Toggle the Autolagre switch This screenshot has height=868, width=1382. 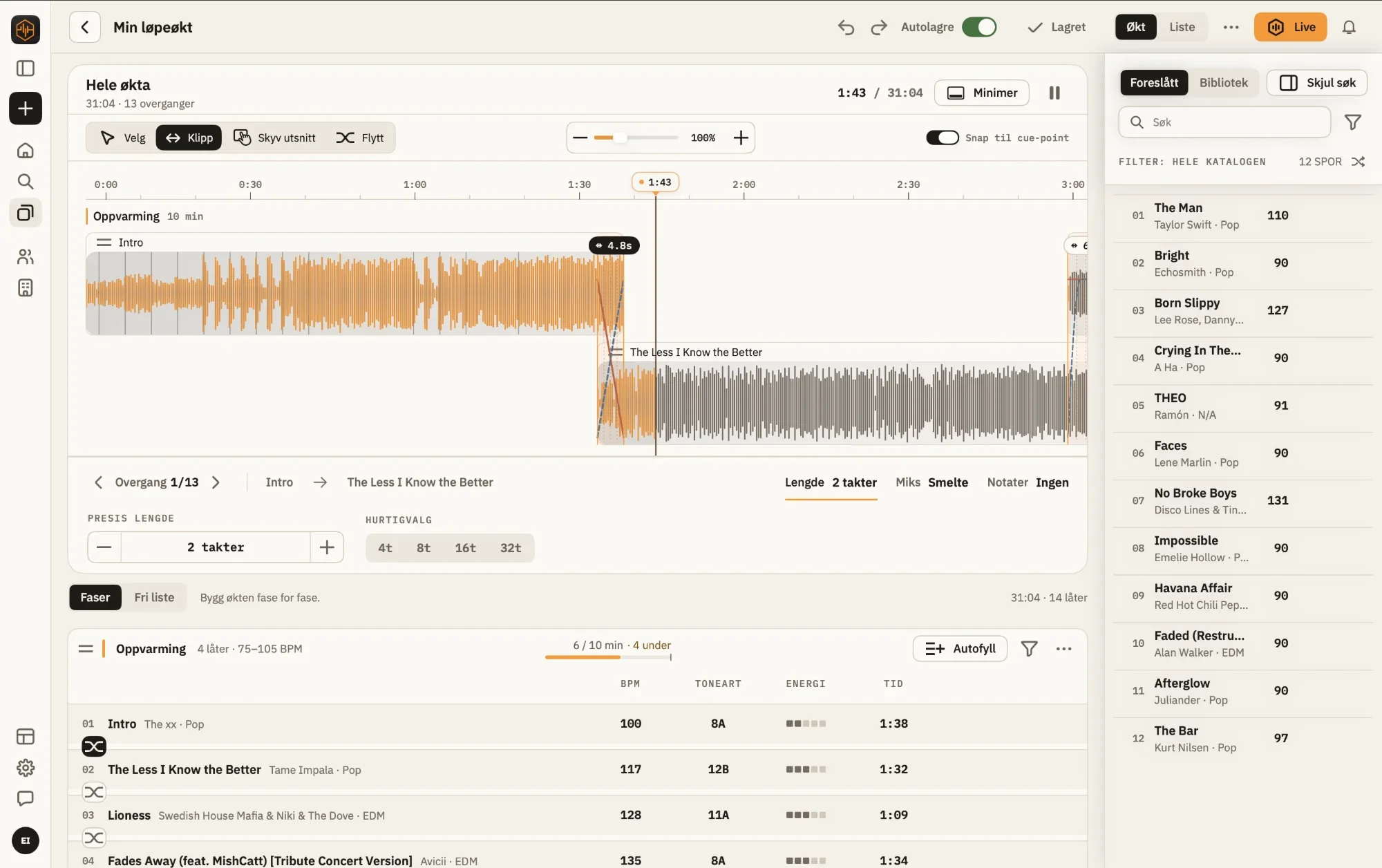tap(979, 27)
